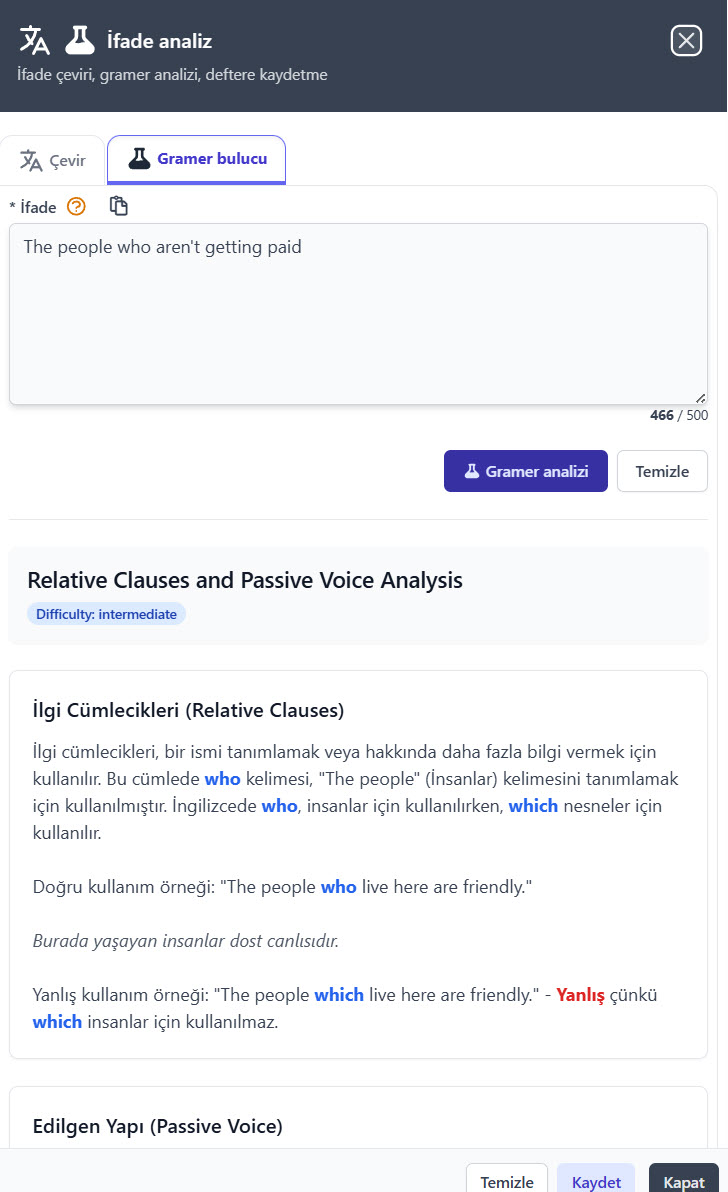This screenshot has width=728, height=1192.
Task: Click the translate icon in the header
Action: (34, 40)
